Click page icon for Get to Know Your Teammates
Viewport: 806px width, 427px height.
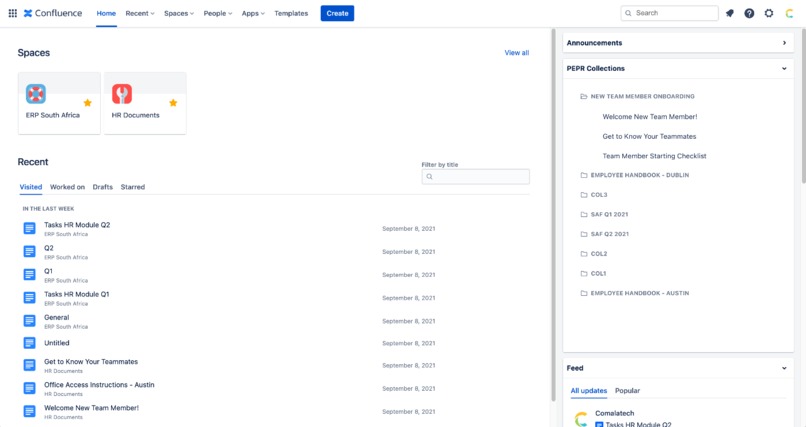coord(30,365)
